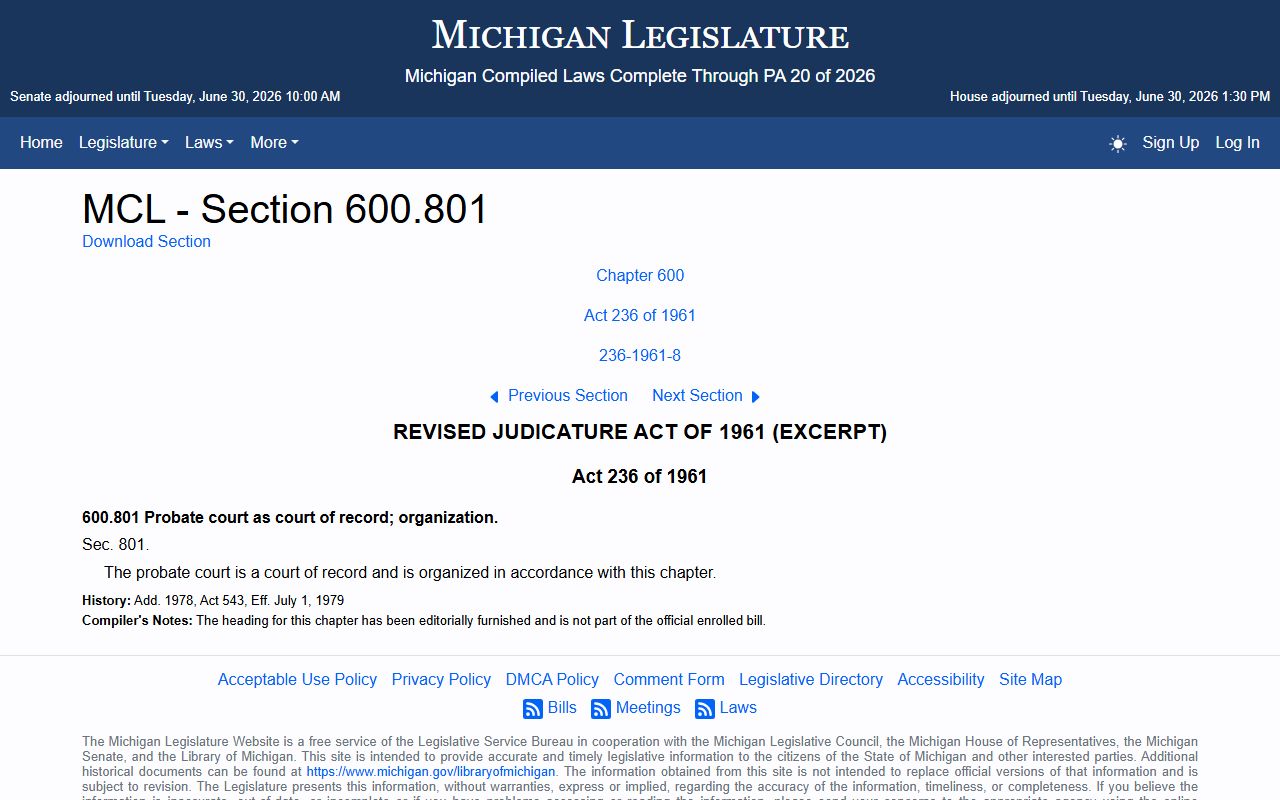This screenshot has width=1280, height=800.
Task: Expand the More dropdown menu
Action: point(275,143)
